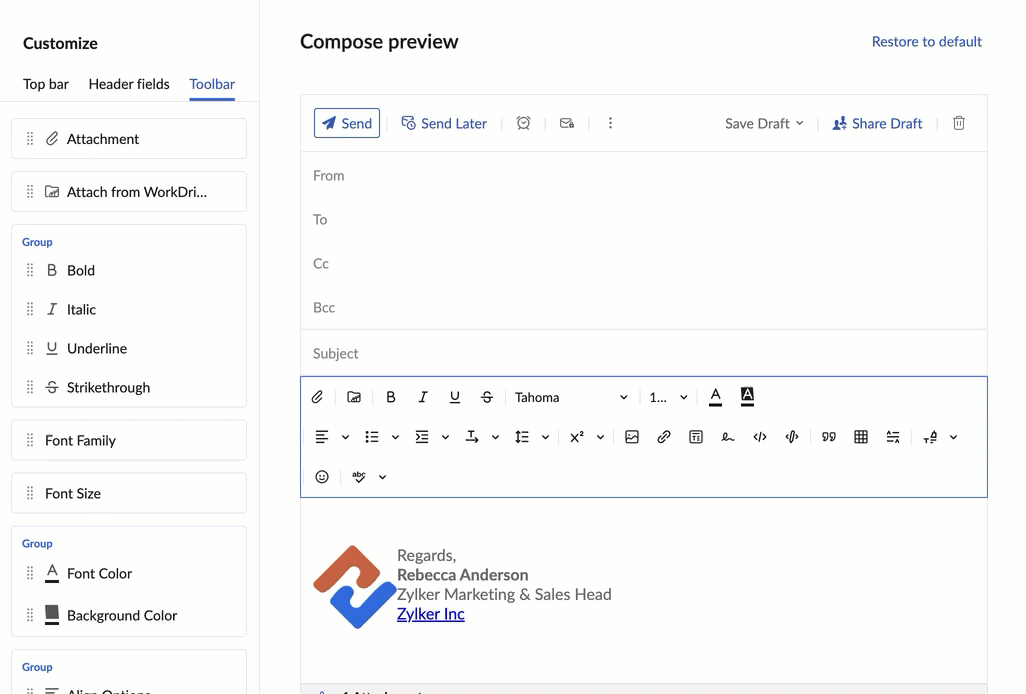1026x694 pixels.
Task: Insert a table with the grid icon
Action: 861,437
